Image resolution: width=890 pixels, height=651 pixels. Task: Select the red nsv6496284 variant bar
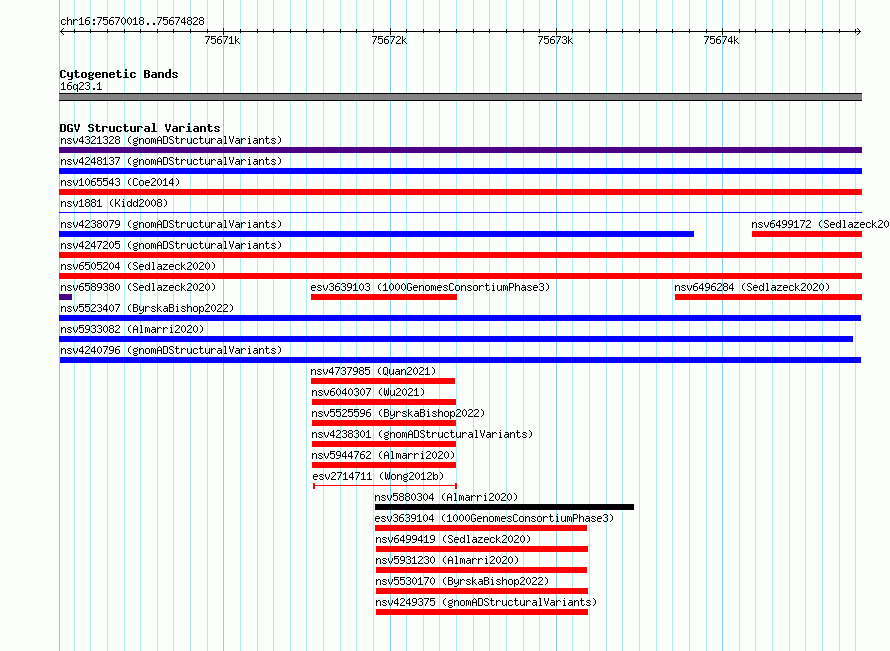(x=768, y=297)
